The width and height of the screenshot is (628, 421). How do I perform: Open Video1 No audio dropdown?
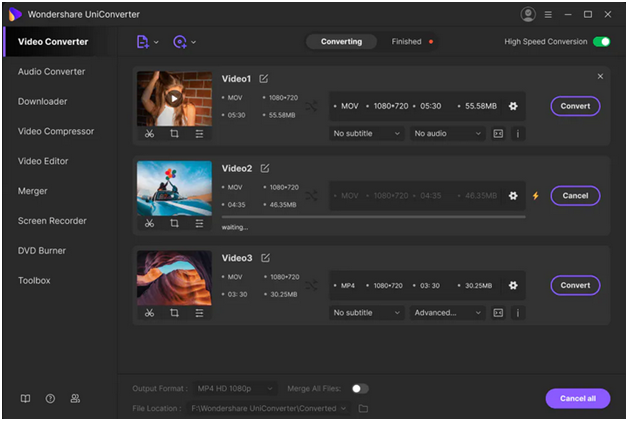[x=447, y=134]
